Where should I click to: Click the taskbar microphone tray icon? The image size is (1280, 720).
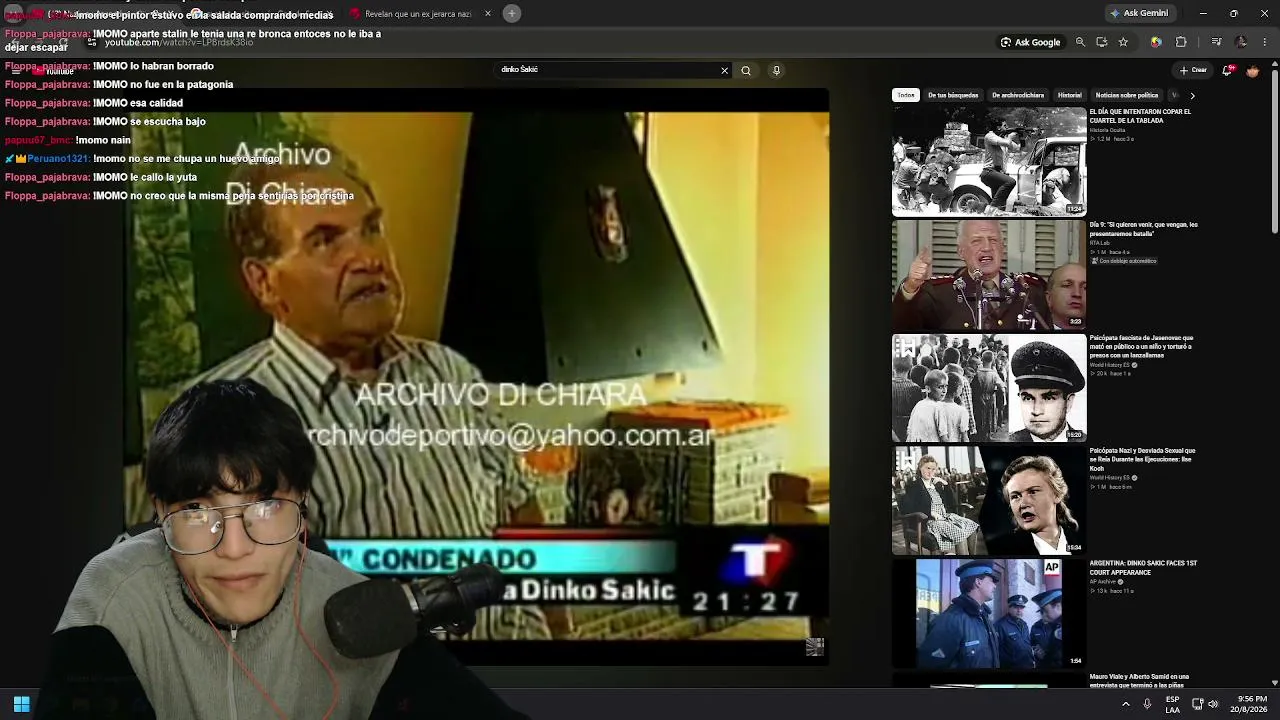(x=1147, y=704)
